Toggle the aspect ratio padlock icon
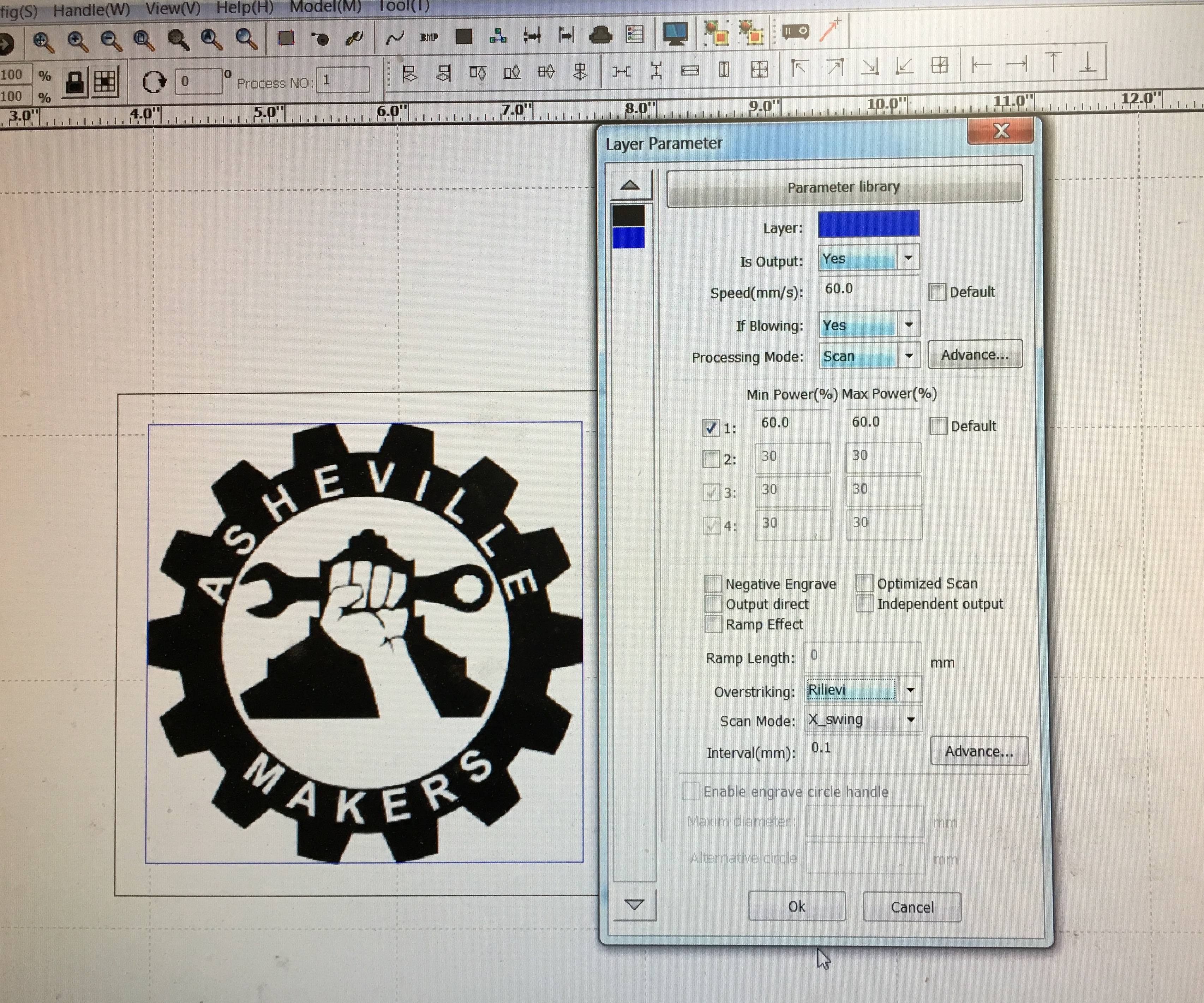Image resolution: width=1204 pixels, height=1003 pixels. pos(75,83)
